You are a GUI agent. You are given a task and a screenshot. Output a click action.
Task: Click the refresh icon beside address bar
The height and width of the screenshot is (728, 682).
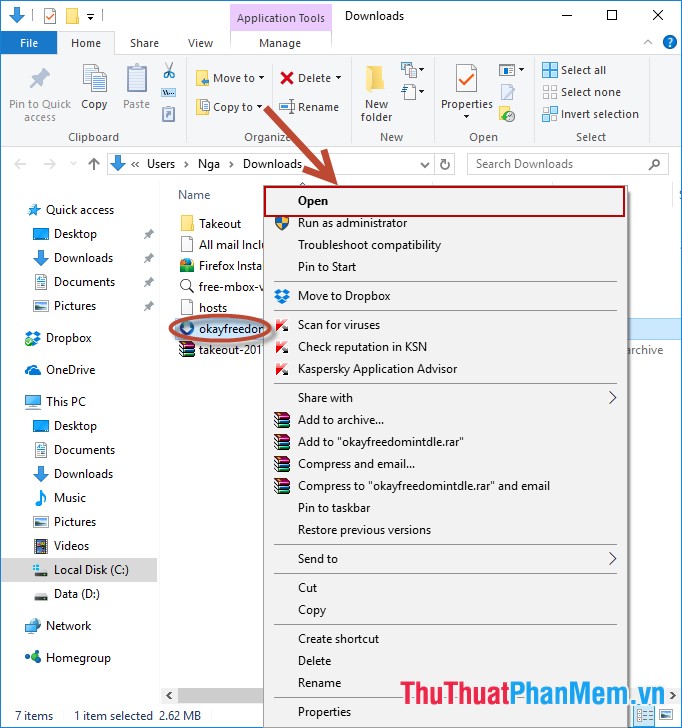pos(446,164)
